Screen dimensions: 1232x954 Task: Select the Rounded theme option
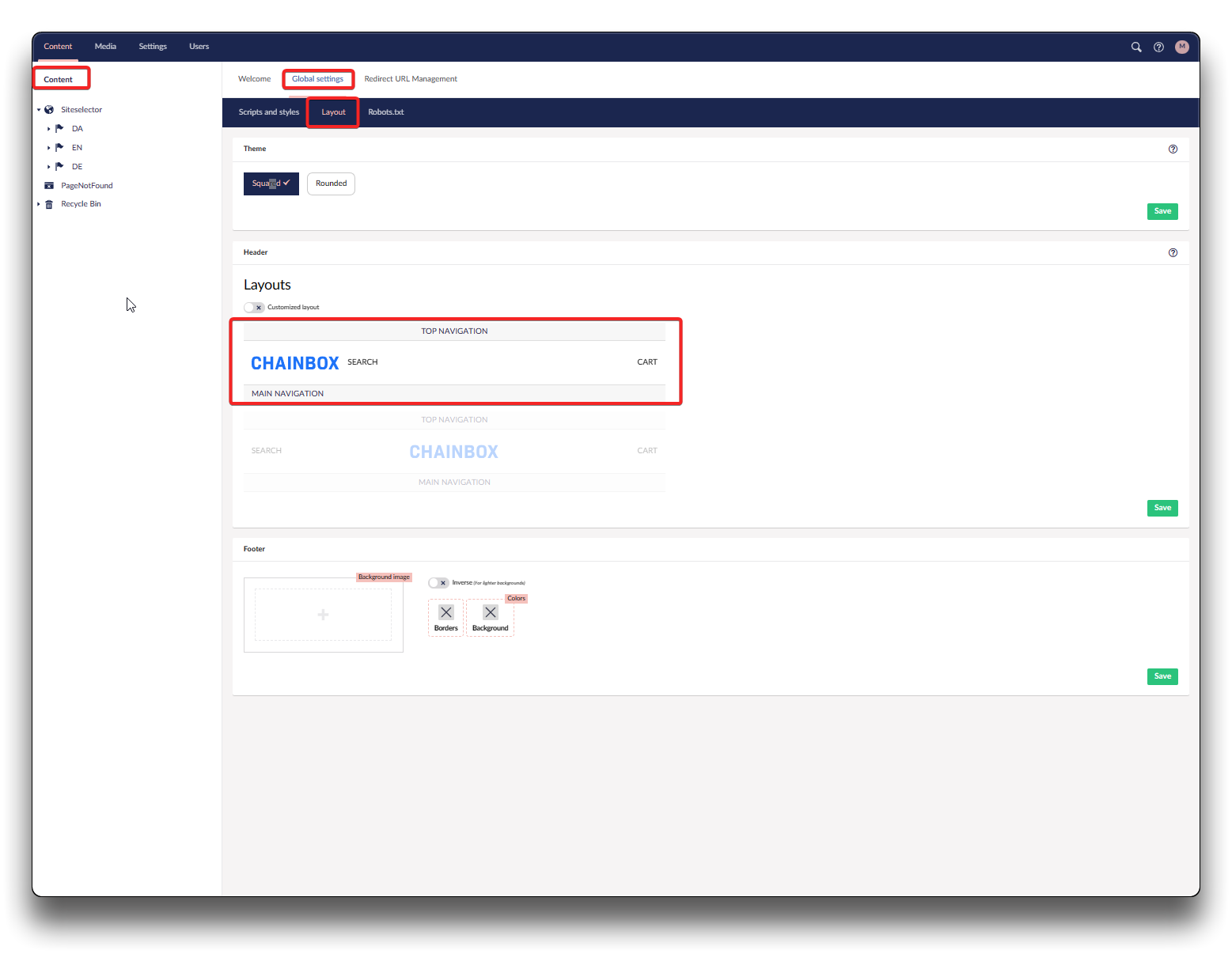[331, 184]
